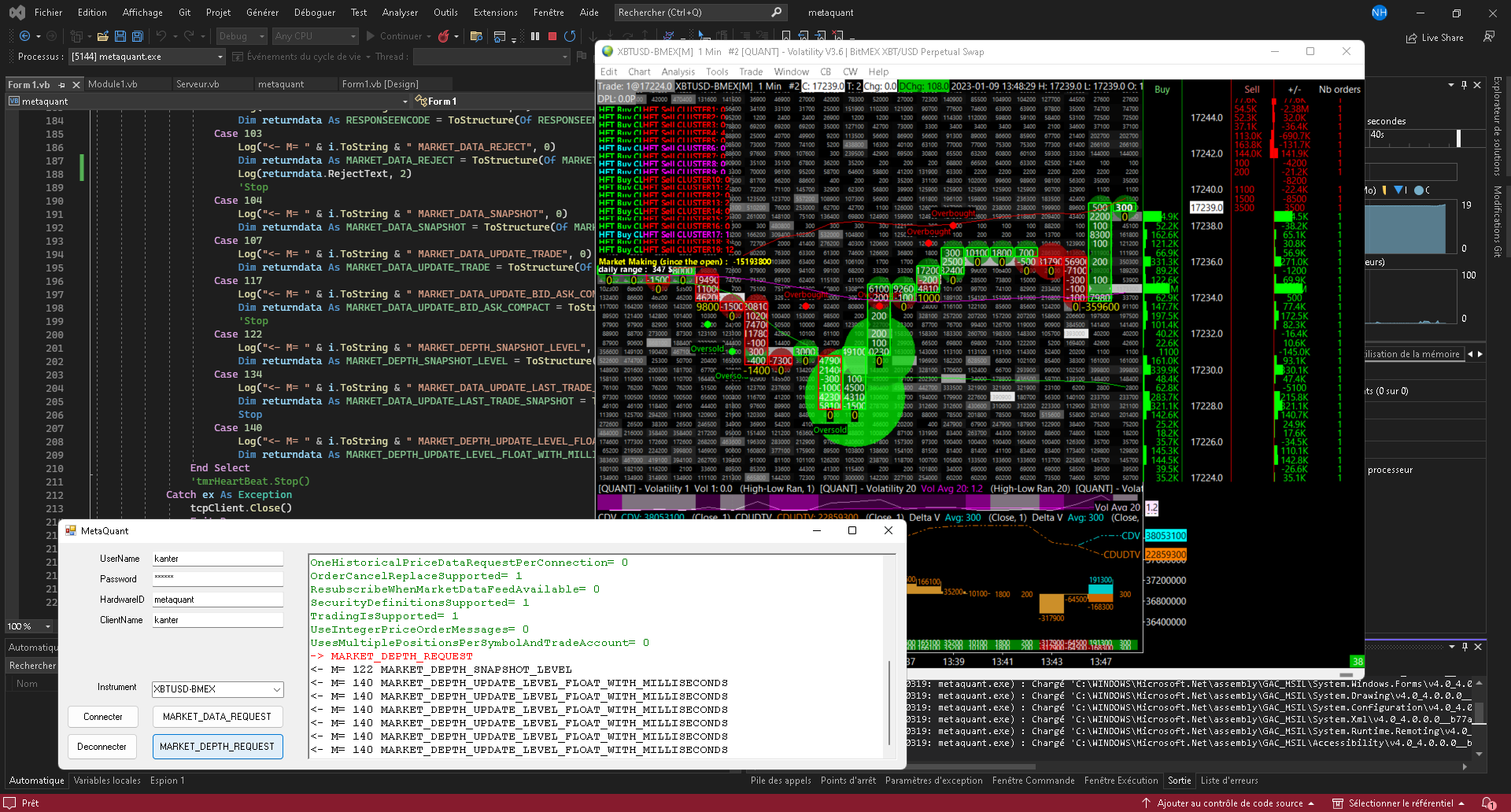1511x812 pixels.
Task: Open the Debug configuration dropdown
Action: coord(242,36)
